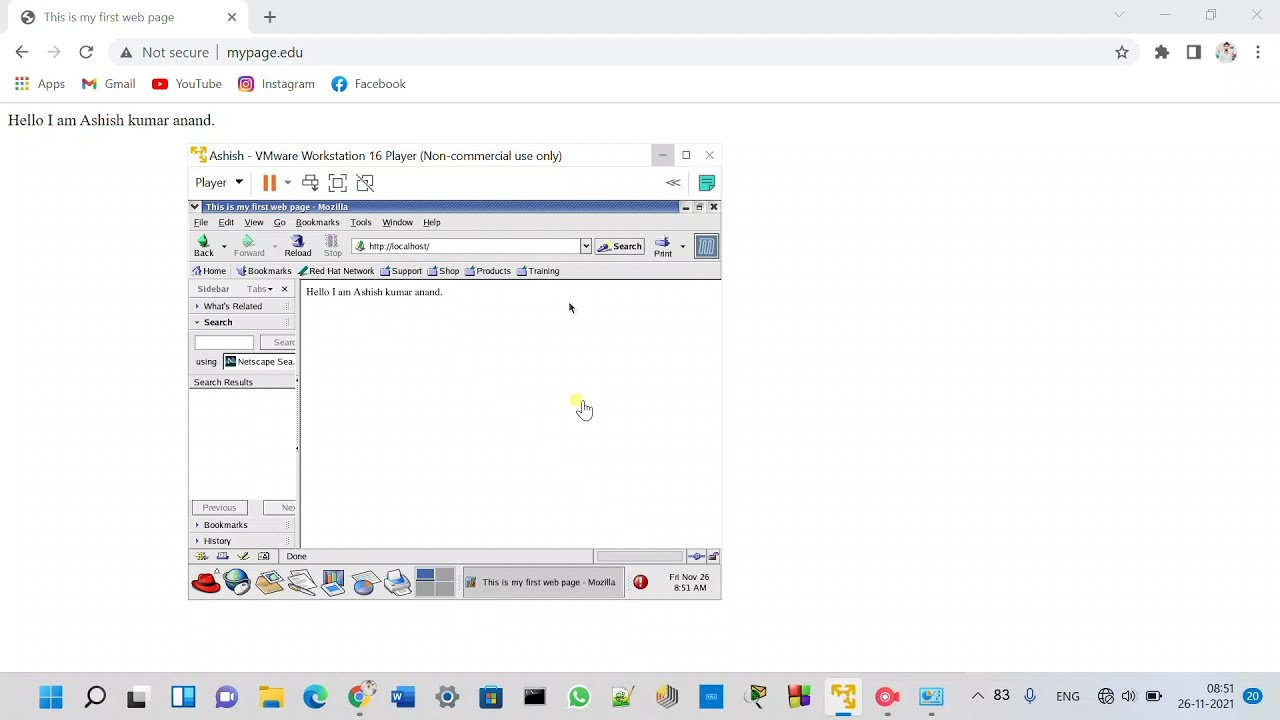Open Windows Start button on taskbar

click(x=51, y=697)
